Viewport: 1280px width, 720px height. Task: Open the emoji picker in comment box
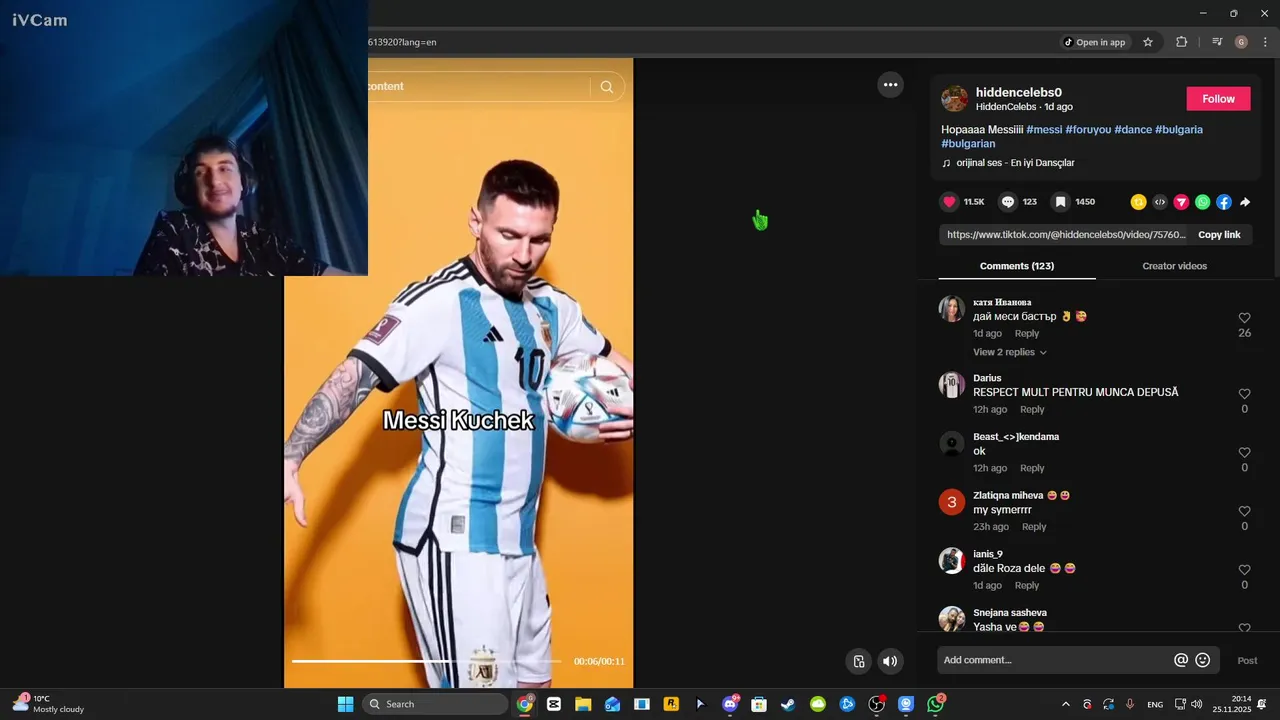click(x=1203, y=660)
